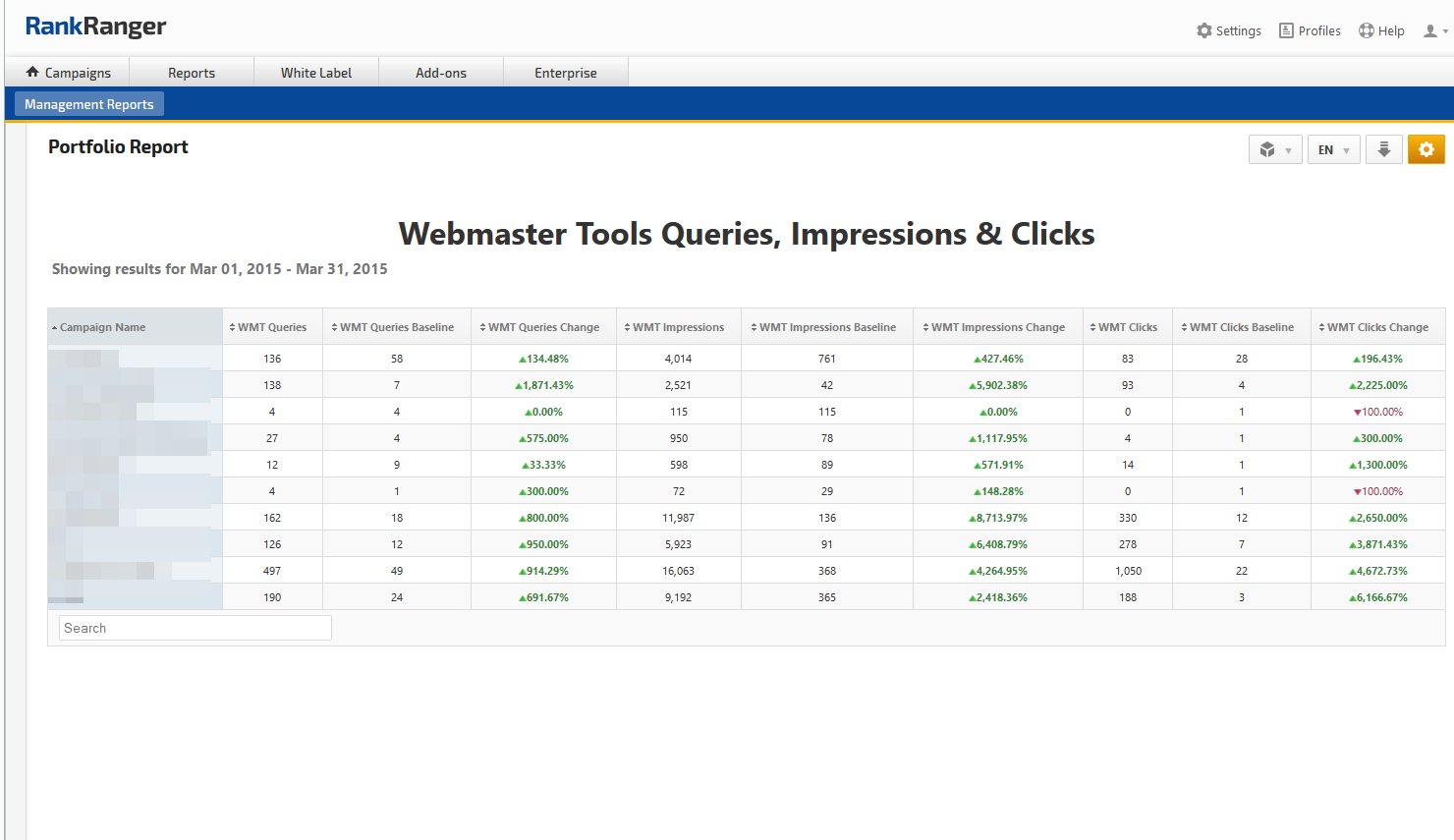Open Settings in the top bar
1454x840 pixels.
point(1228,31)
